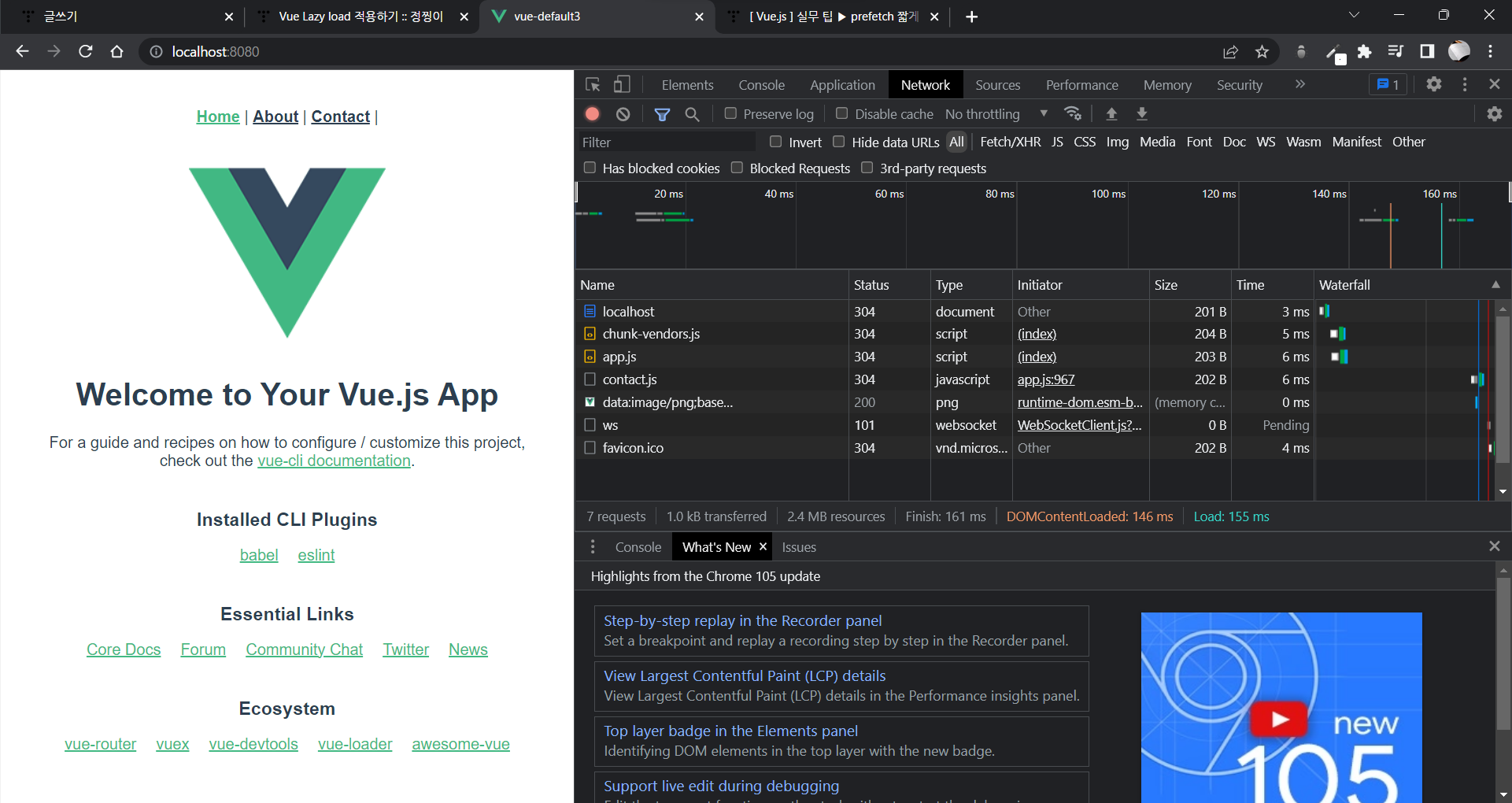Open the Performance tab
The width and height of the screenshot is (1512, 803).
pyautogui.click(x=1081, y=85)
